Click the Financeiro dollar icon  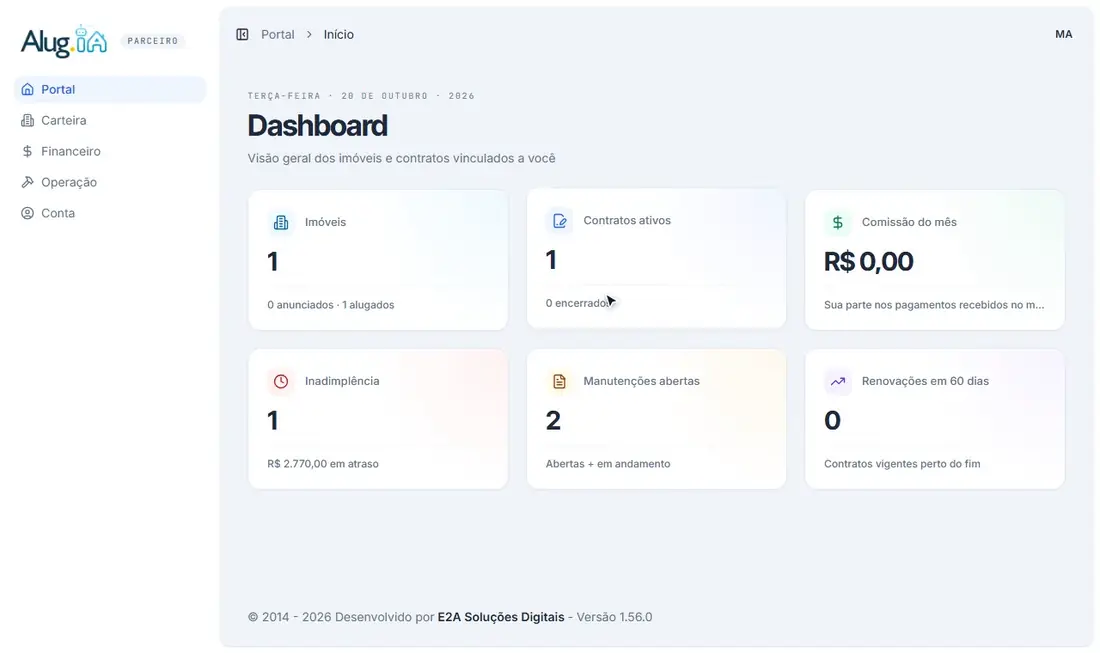tap(27, 151)
